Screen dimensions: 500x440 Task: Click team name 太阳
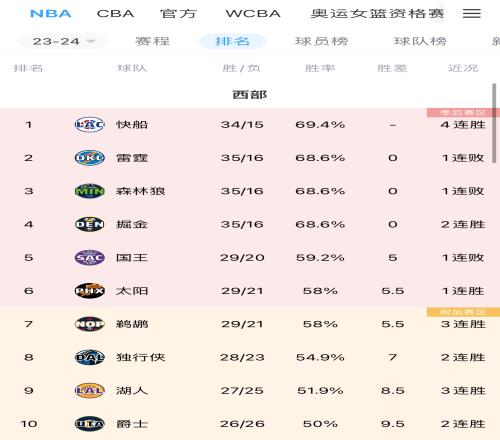click(132, 291)
